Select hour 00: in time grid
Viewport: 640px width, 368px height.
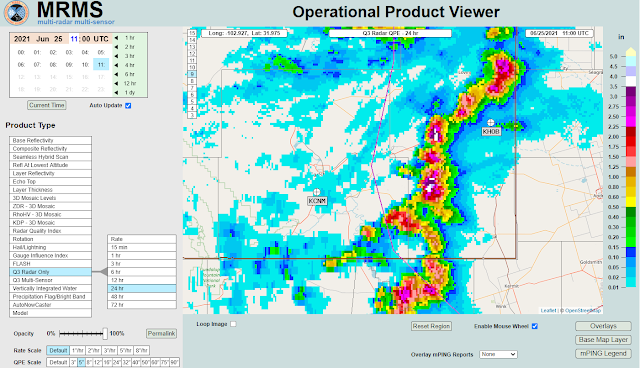[x=21, y=52]
